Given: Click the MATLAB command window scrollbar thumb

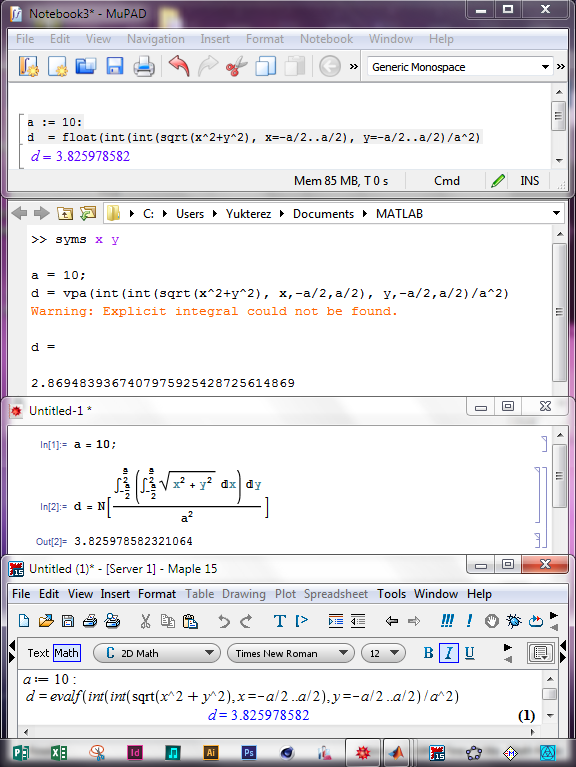Looking at the screenshot, I should point(559,312).
